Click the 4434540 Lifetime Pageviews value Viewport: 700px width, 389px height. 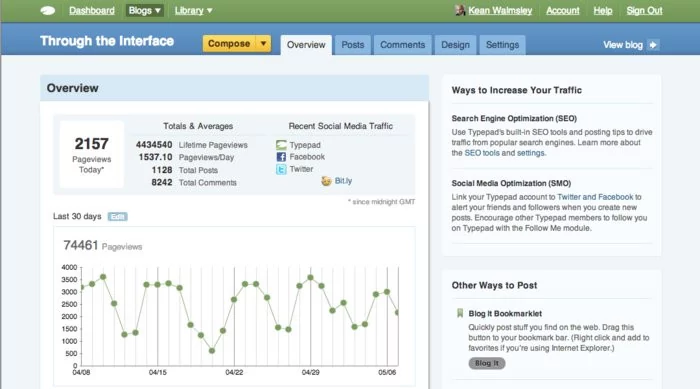(154, 145)
